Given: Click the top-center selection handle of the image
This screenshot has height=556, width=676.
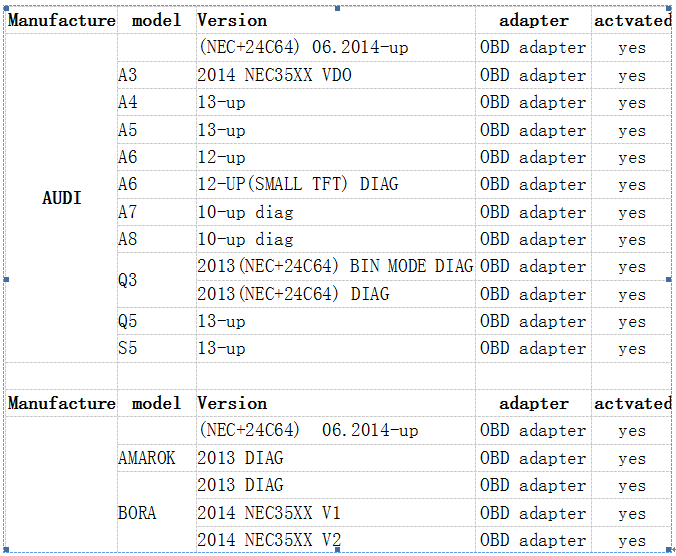Looking at the screenshot, I should click(x=338, y=7).
